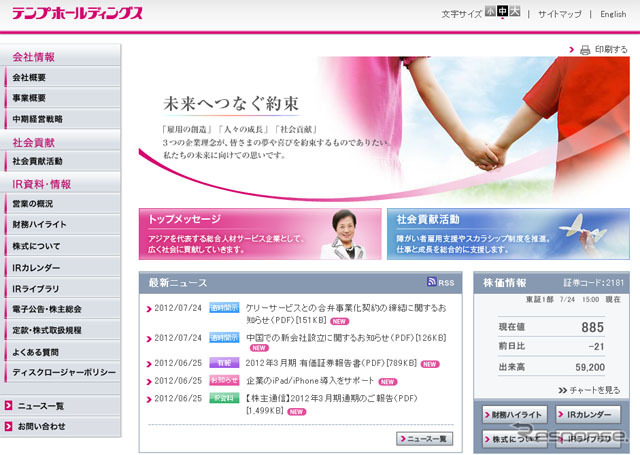The width and height of the screenshot is (640, 455).
Task: Click the IRライブラリ button in stock panel
Action: (x=588, y=439)
